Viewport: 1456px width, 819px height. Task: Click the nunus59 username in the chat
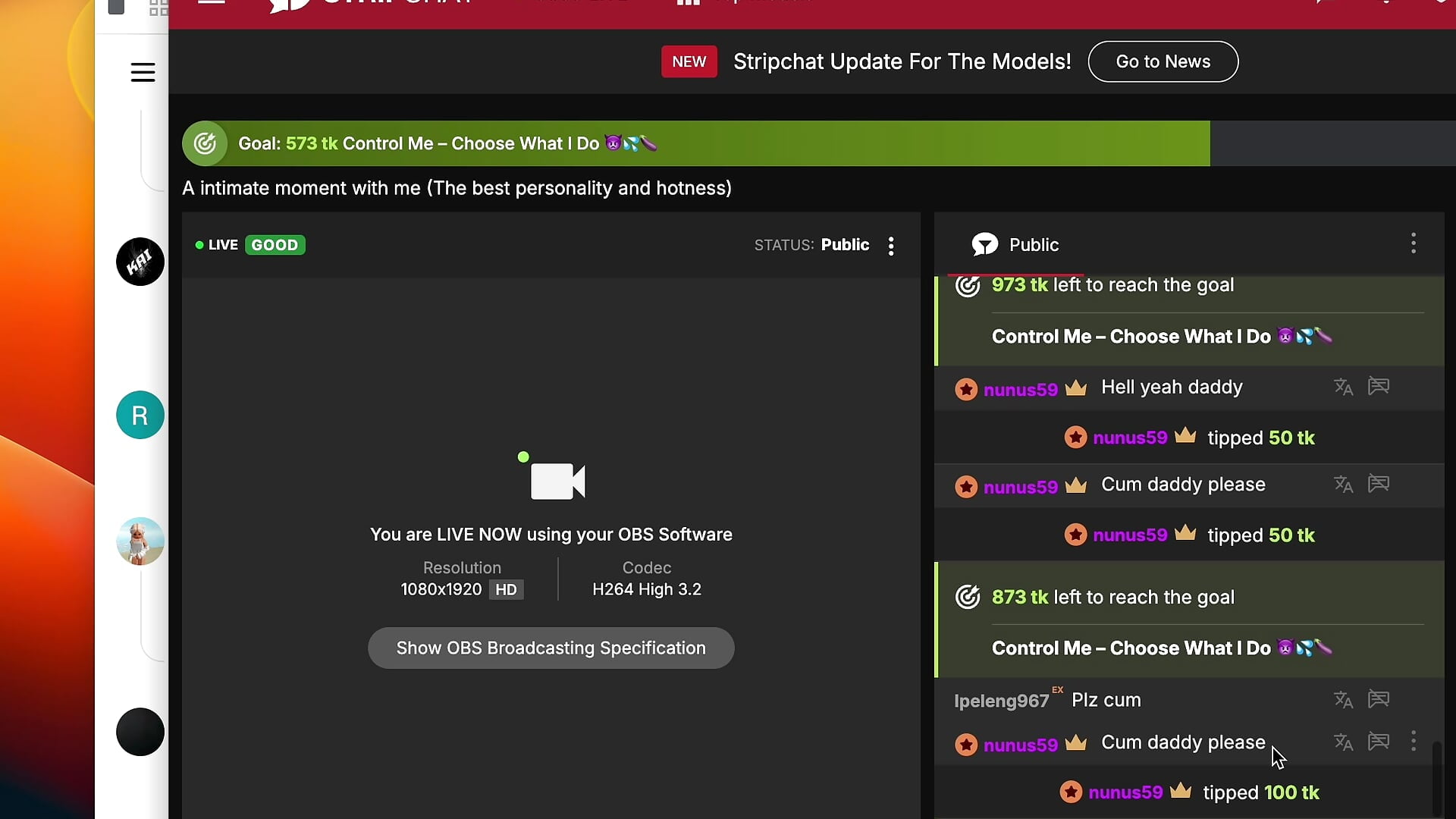pos(1020,390)
